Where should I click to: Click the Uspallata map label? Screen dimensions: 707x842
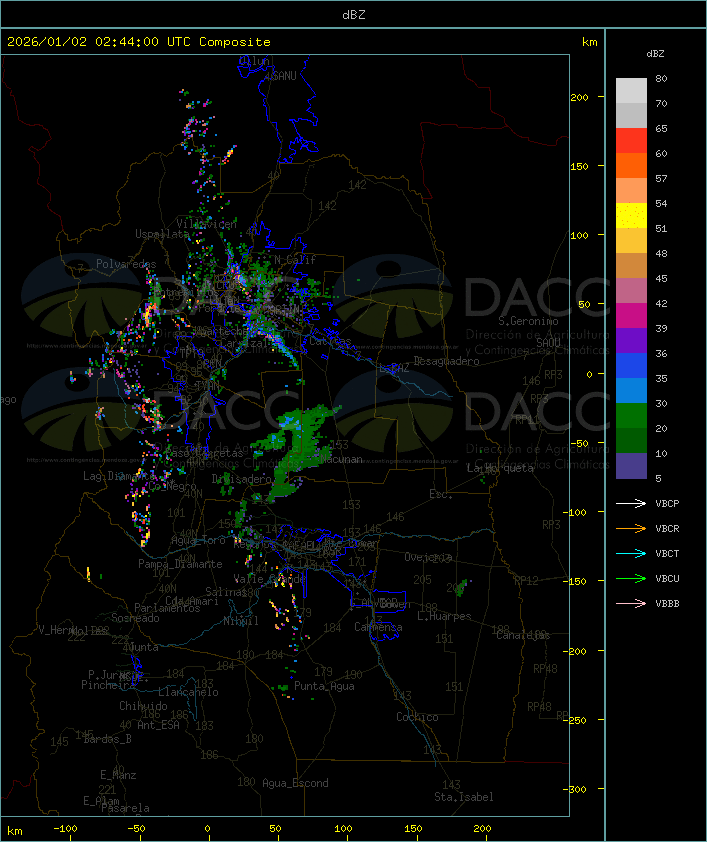tap(162, 234)
